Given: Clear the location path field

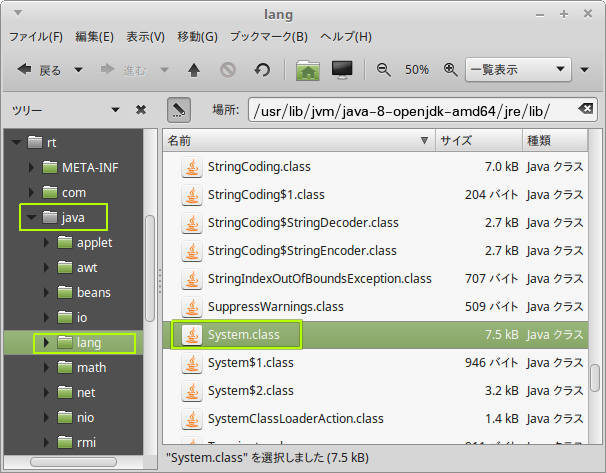Looking at the screenshot, I should pyautogui.click(x=585, y=109).
